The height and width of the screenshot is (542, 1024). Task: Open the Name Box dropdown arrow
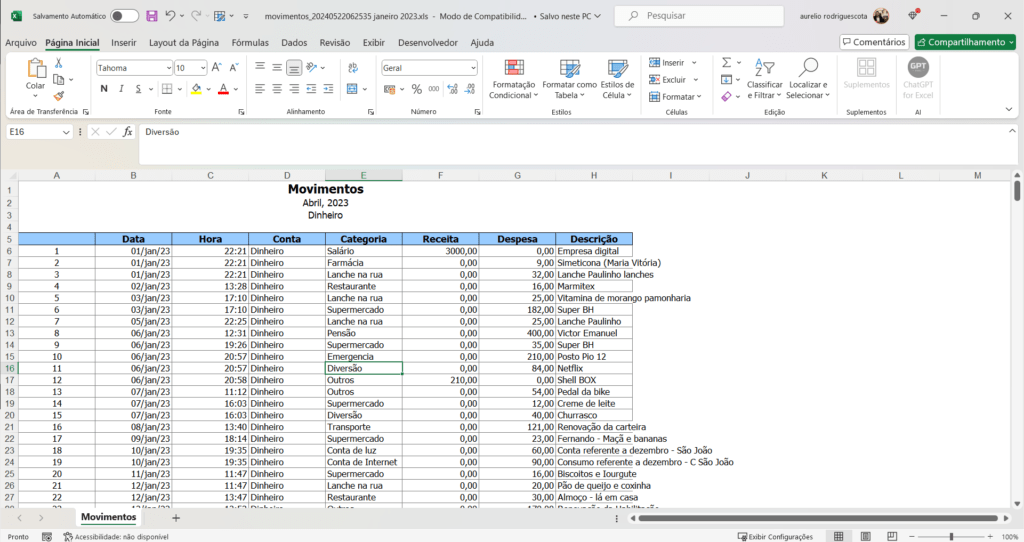66,132
